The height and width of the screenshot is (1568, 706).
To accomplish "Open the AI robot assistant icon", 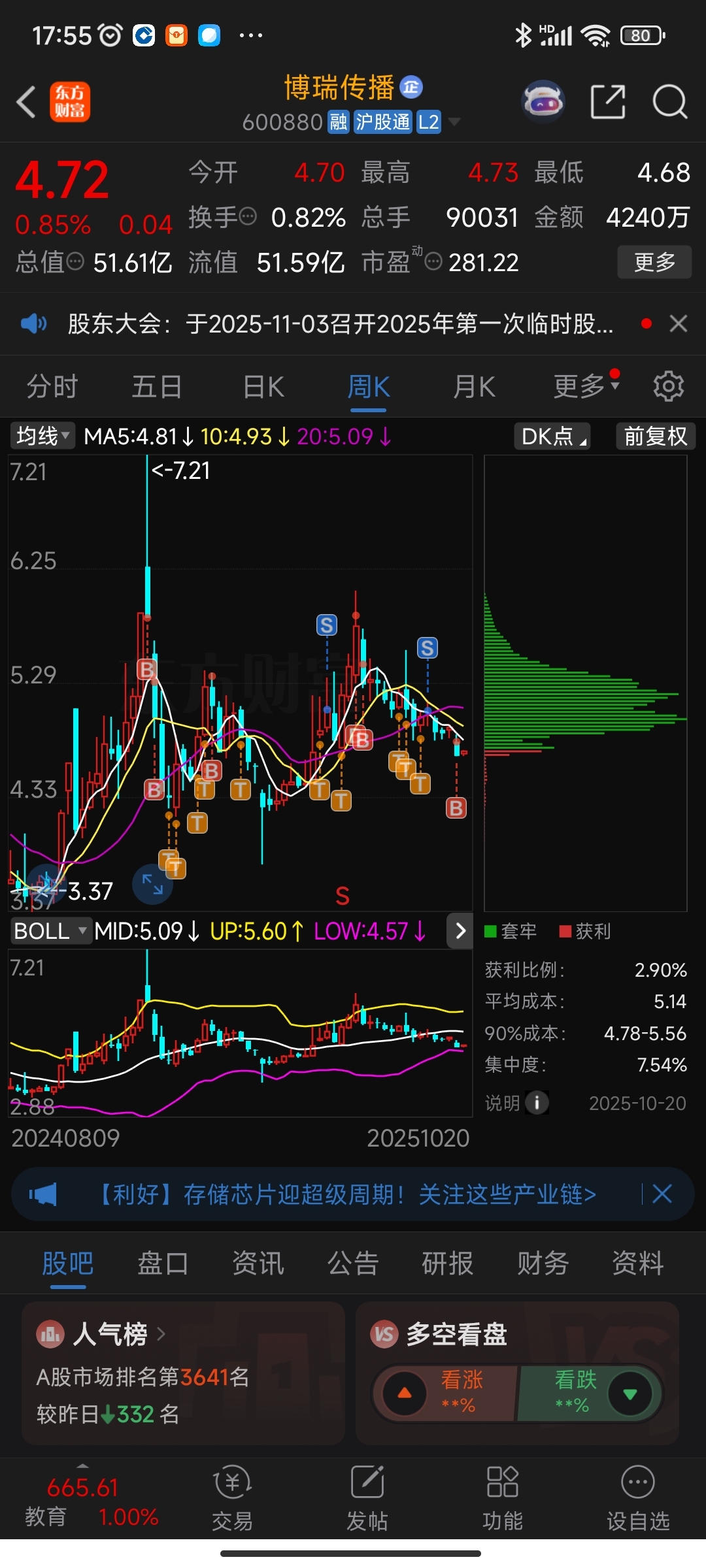I will pyautogui.click(x=543, y=102).
